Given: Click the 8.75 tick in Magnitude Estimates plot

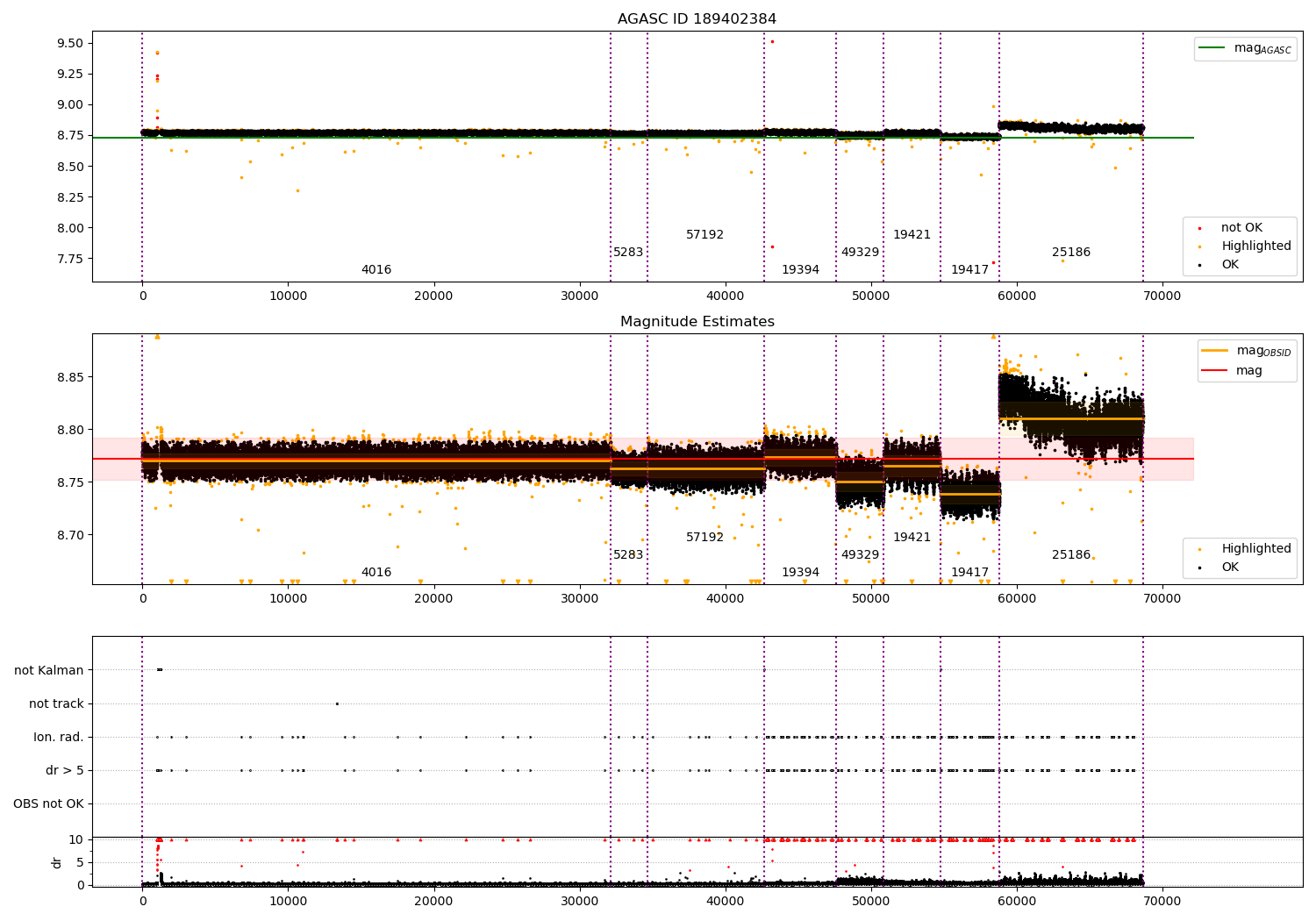Looking at the screenshot, I should tap(70, 482).
